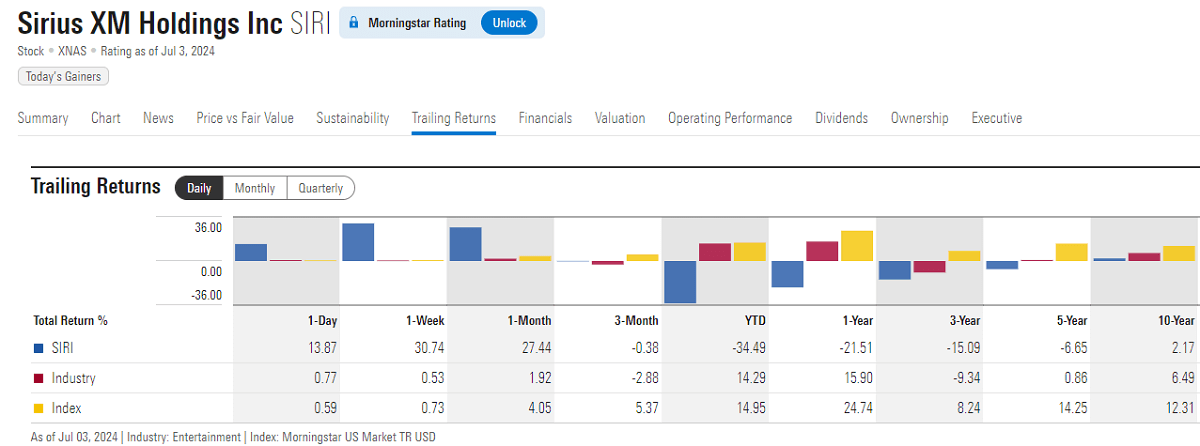Click the 1-Day column header
Viewport: 1200px width, 446px height.
pos(321,321)
